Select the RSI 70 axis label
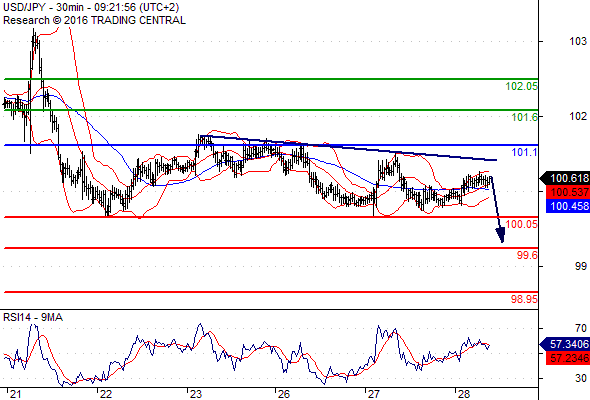This screenshot has height=400, width=590. [x=581, y=329]
